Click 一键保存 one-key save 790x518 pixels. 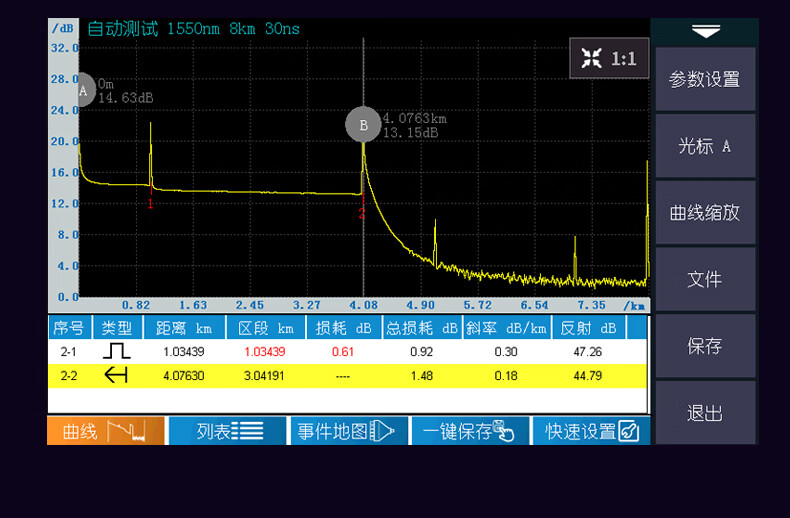470,431
